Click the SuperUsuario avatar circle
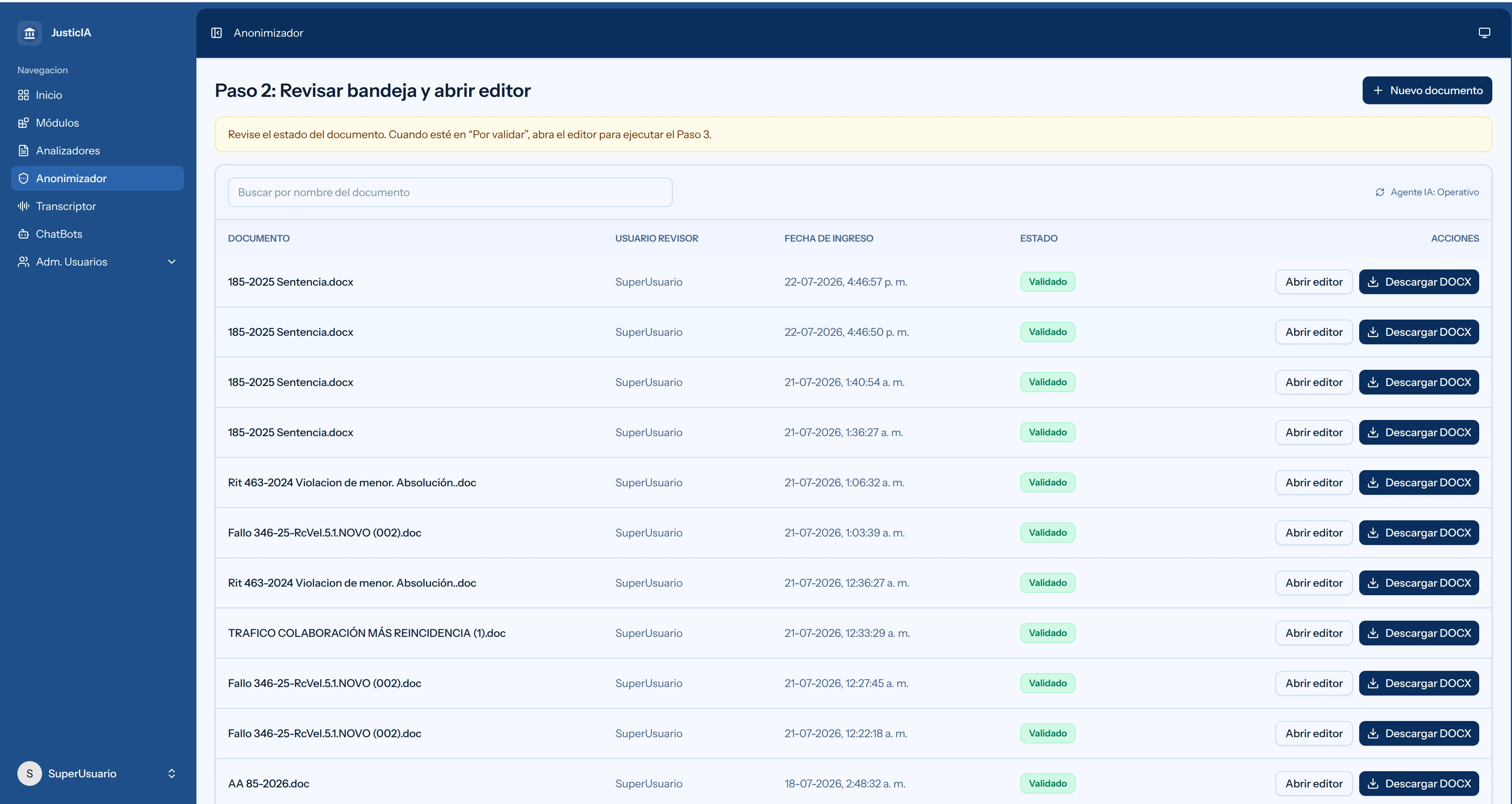 tap(29, 774)
